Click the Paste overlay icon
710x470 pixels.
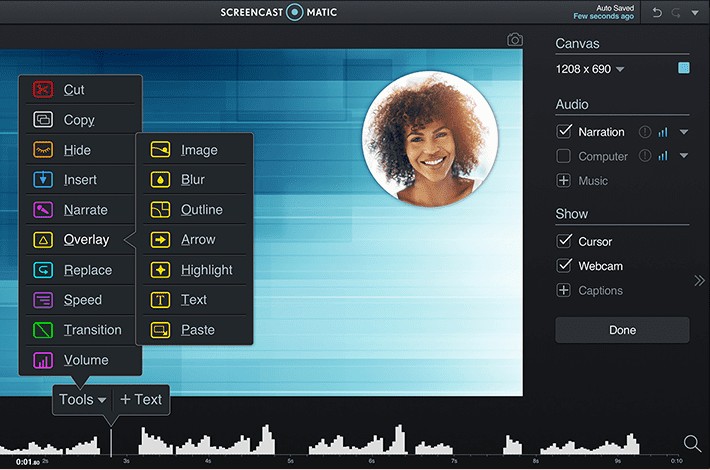pos(160,330)
